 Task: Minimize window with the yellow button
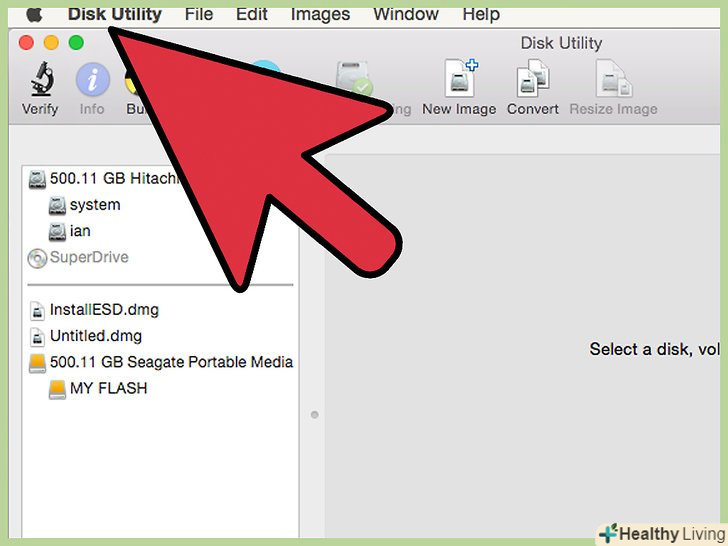click(x=51, y=43)
